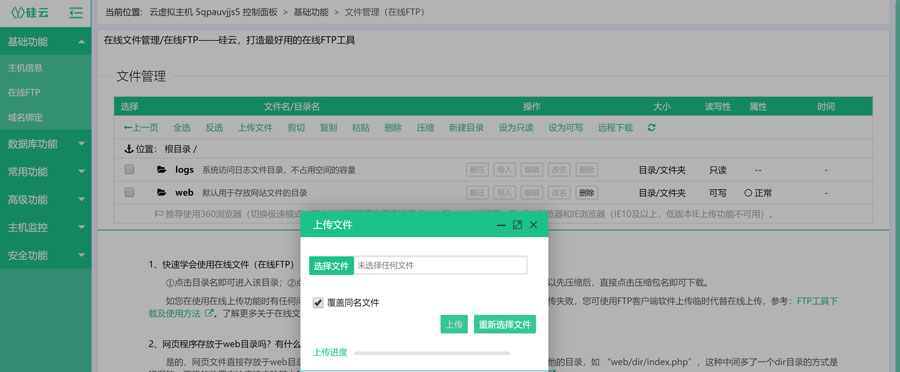Tick the logs row checkbox
Image resolution: width=900 pixels, height=372 pixels.
coord(130,170)
